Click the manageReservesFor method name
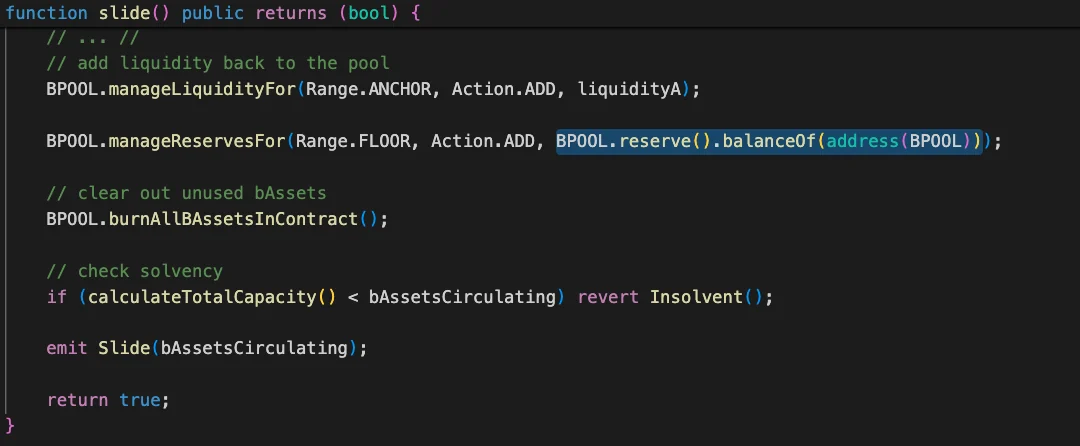The width and height of the screenshot is (1080, 446). point(198,141)
